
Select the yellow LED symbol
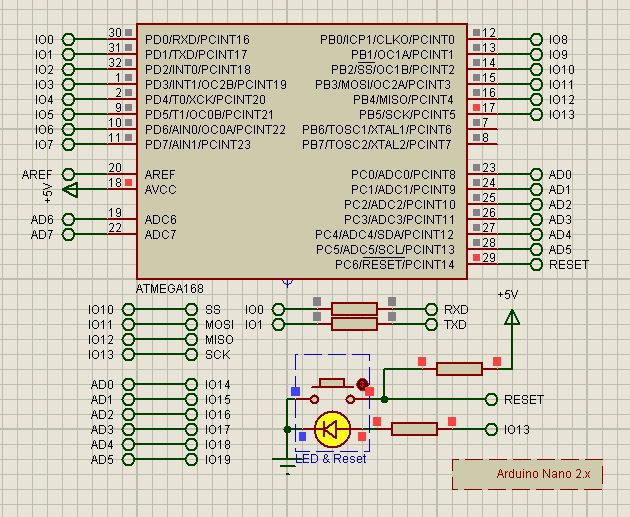(x=332, y=429)
